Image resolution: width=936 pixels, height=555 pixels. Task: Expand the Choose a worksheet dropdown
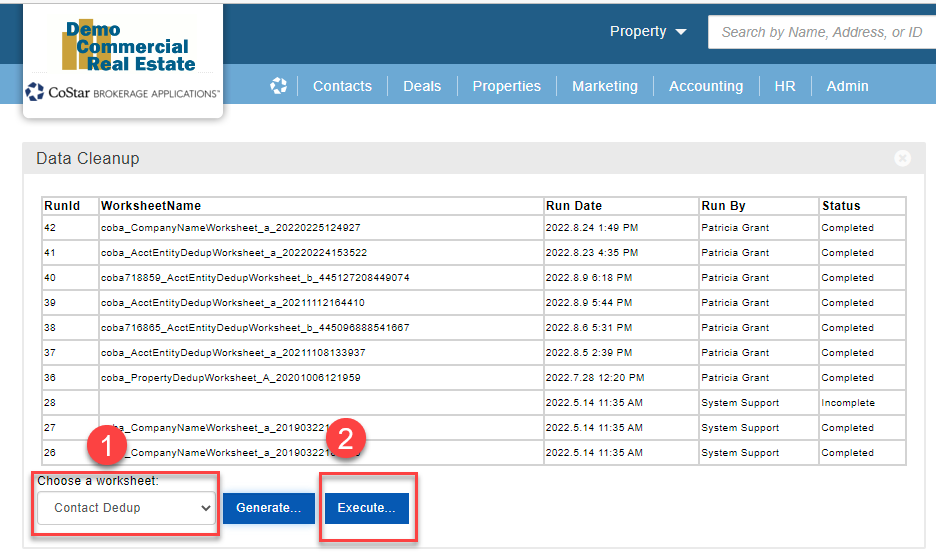tap(126, 508)
